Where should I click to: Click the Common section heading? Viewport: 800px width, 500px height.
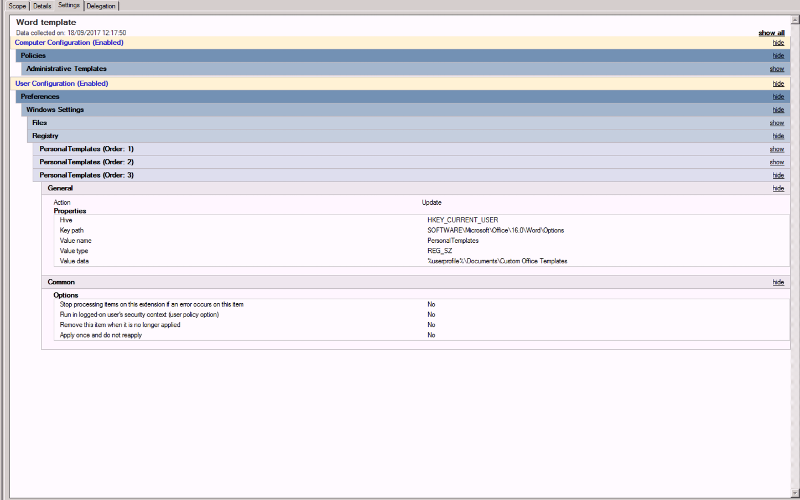(61, 282)
